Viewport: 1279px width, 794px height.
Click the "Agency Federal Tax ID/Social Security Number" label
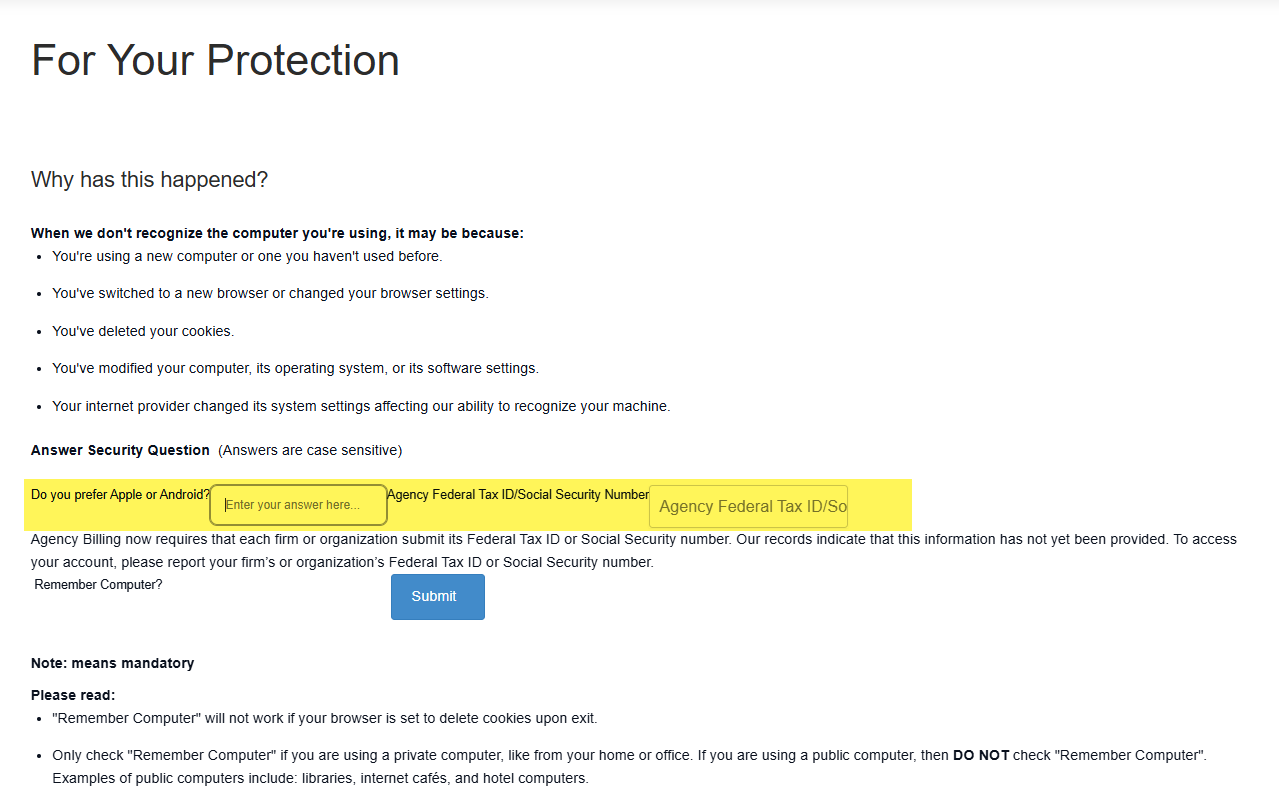point(517,494)
